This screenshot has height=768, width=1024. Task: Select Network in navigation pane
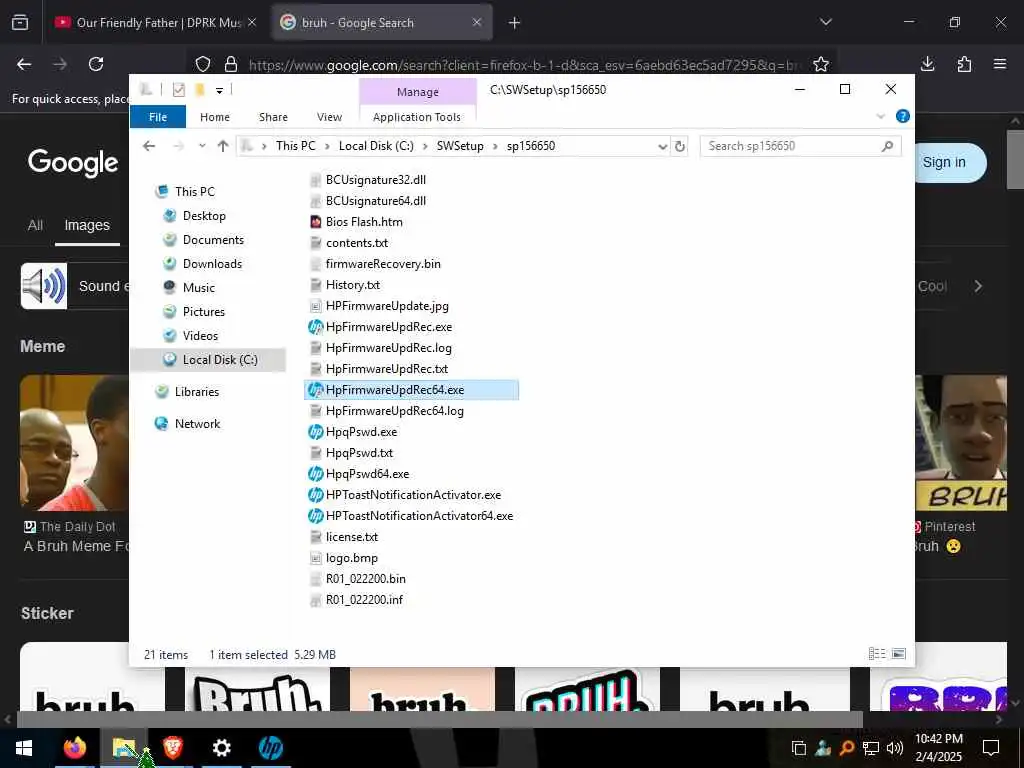click(197, 424)
